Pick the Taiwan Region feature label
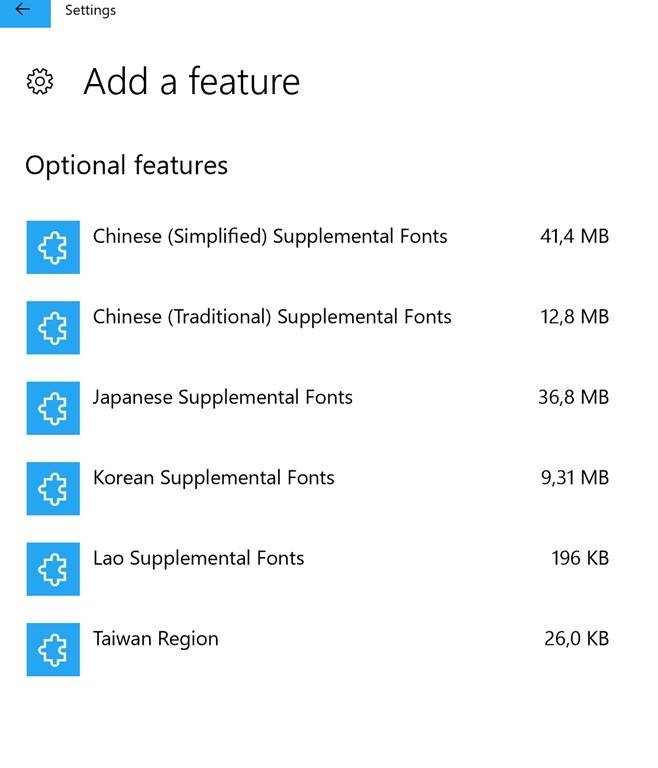658x768 pixels. [156, 639]
